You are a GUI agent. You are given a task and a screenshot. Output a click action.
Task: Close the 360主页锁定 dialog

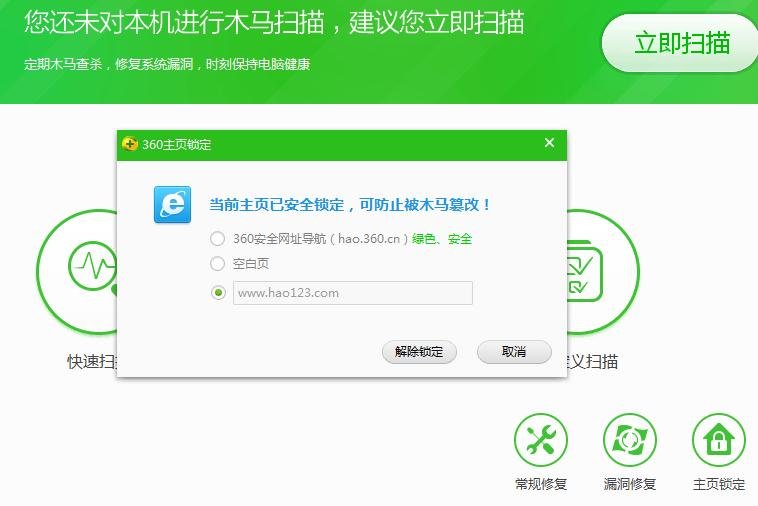click(x=549, y=143)
